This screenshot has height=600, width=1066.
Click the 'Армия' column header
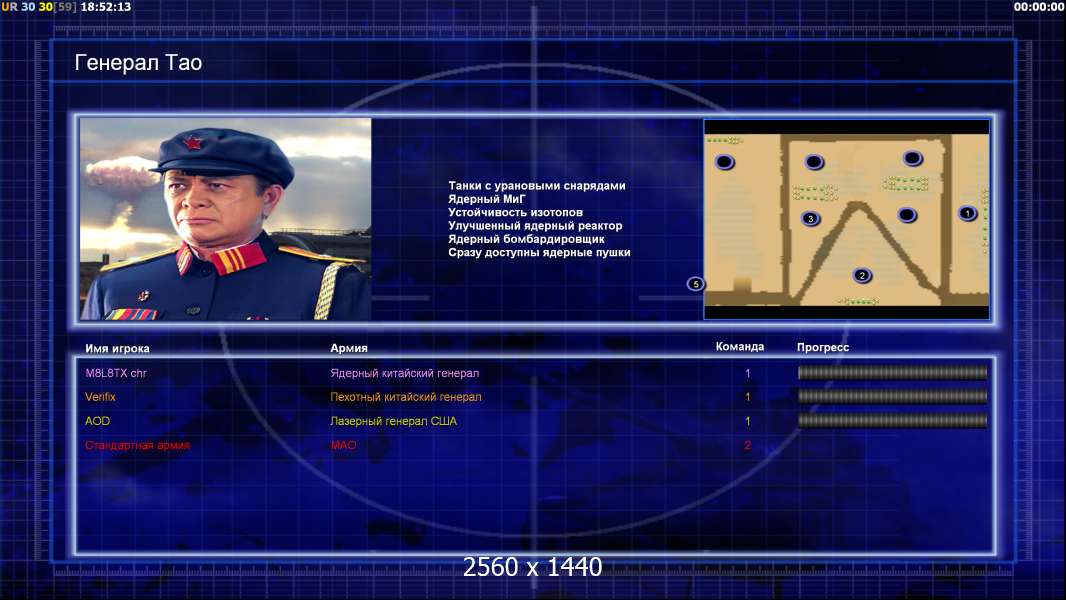(349, 348)
